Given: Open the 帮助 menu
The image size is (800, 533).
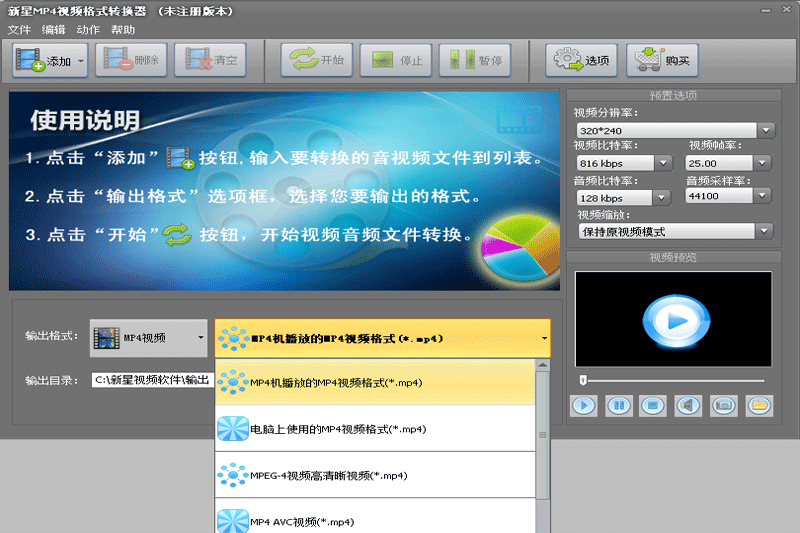Looking at the screenshot, I should pyautogui.click(x=123, y=30).
